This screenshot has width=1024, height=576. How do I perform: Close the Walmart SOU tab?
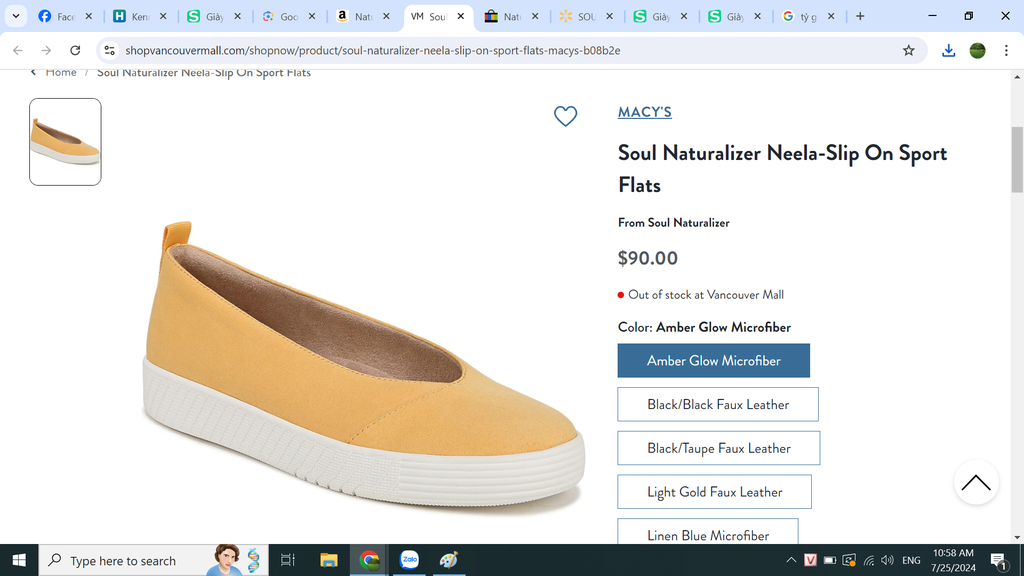pyautogui.click(x=609, y=16)
